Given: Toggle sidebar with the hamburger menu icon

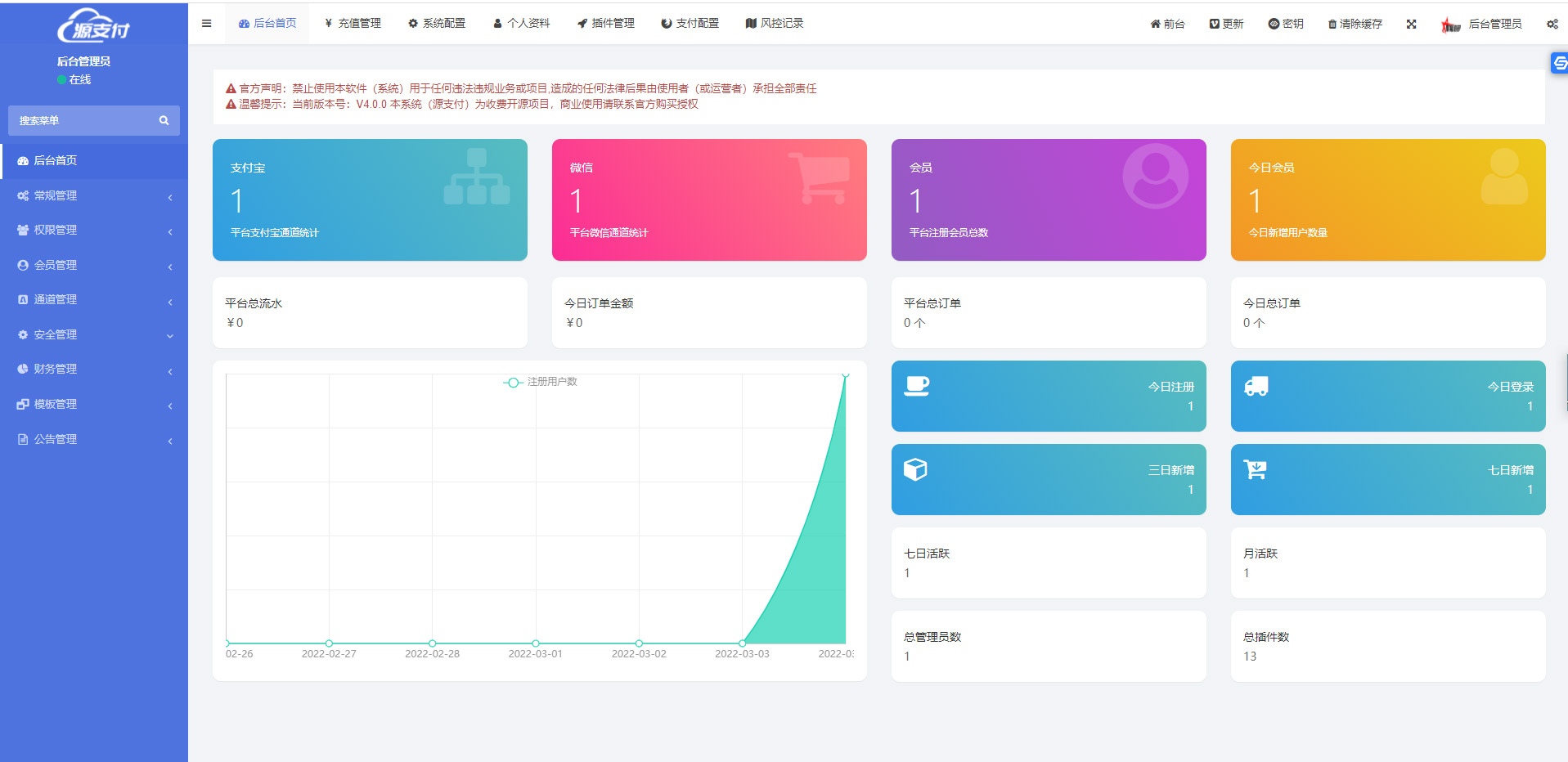Looking at the screenshot, I should click(206, 24).
